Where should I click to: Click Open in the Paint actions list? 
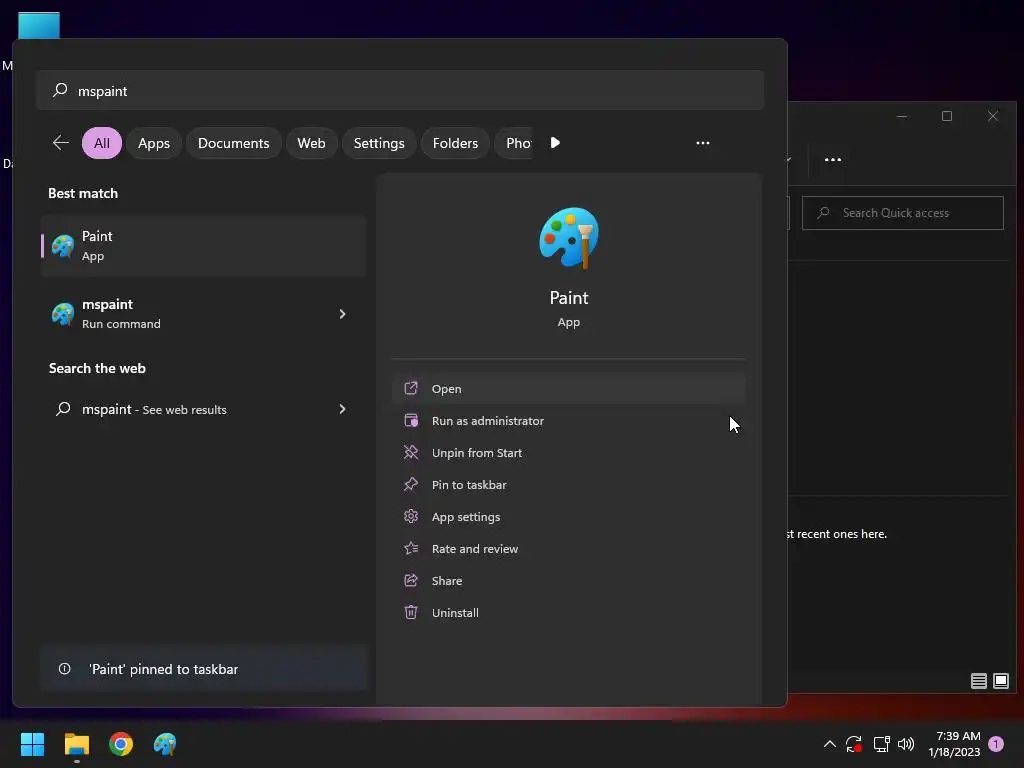point(569,389)
